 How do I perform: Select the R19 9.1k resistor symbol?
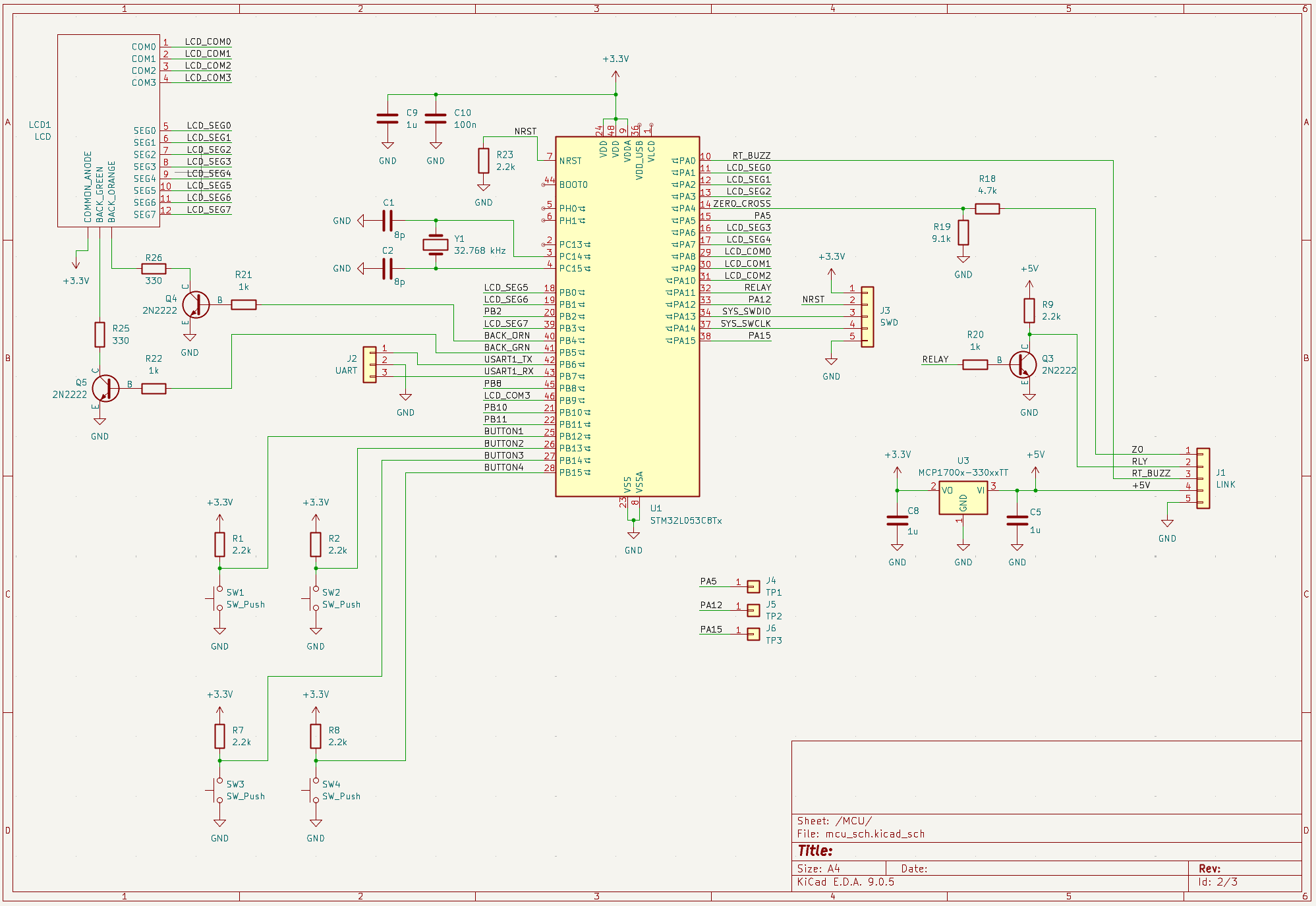(963, 233)
